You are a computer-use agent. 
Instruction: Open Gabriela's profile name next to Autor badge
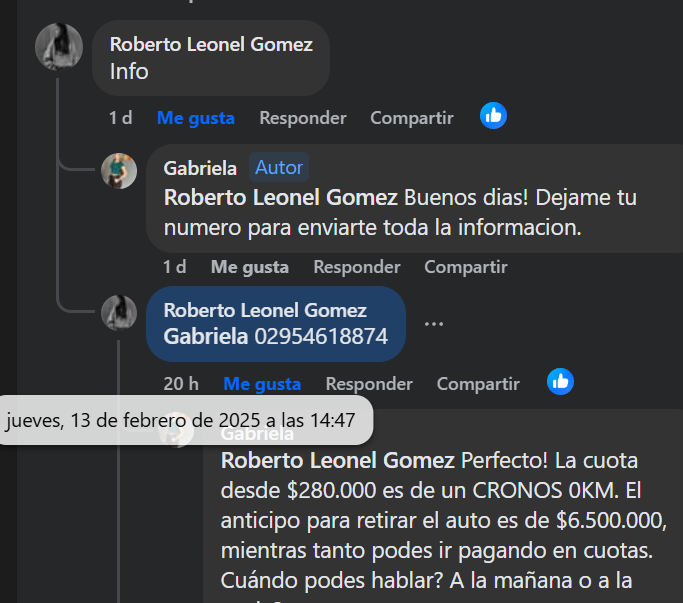click(x=200, y=168)
